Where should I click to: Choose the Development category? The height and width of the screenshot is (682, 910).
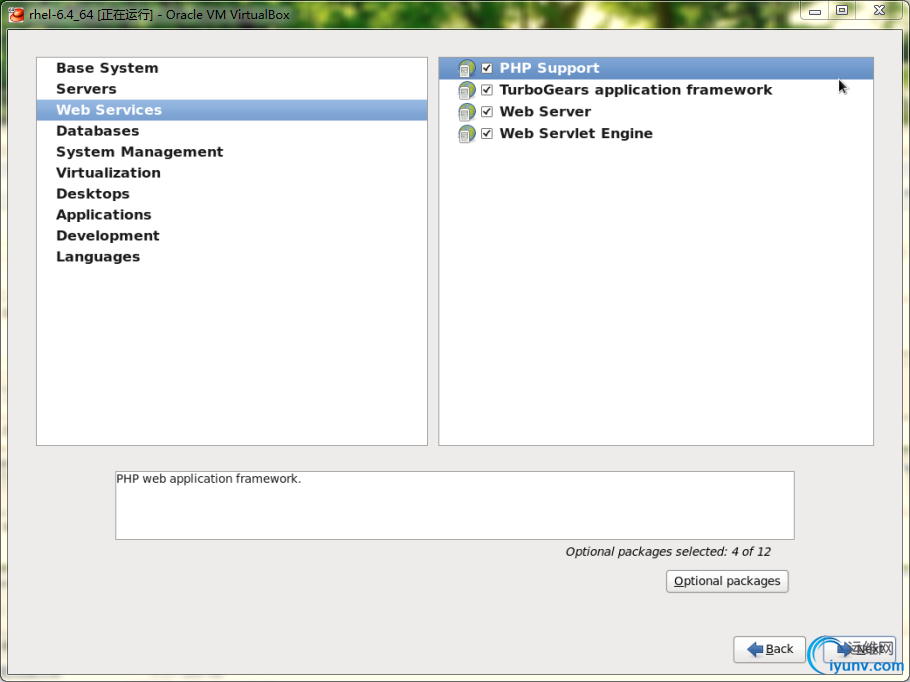click(x=232, y=235)
